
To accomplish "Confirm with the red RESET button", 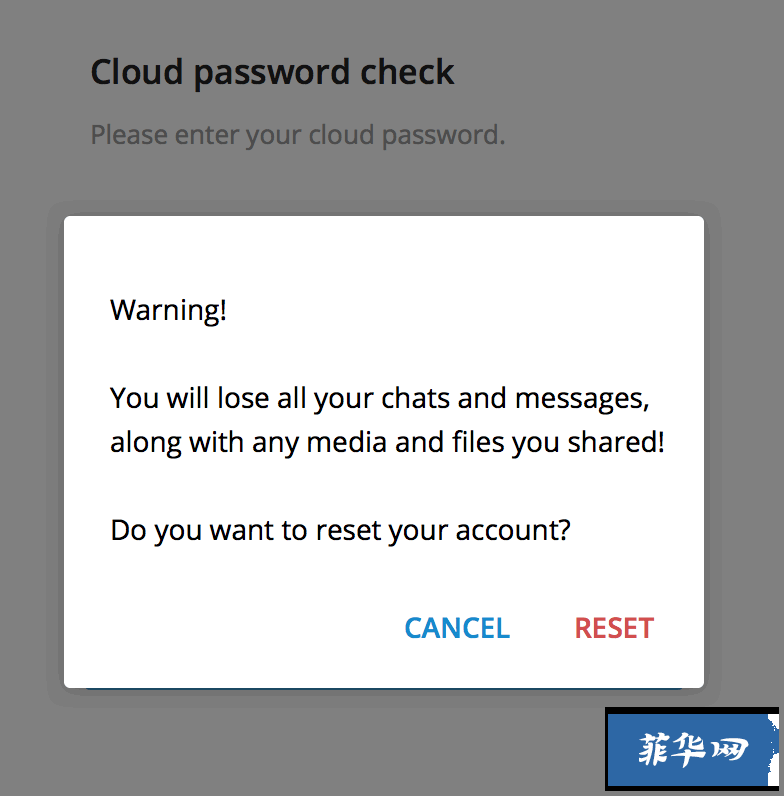I will coord(614,628).
